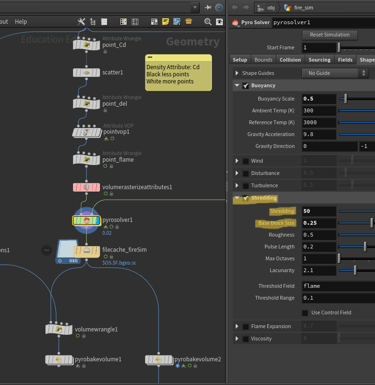Switch to the Bounds tab

coord(263,60)
